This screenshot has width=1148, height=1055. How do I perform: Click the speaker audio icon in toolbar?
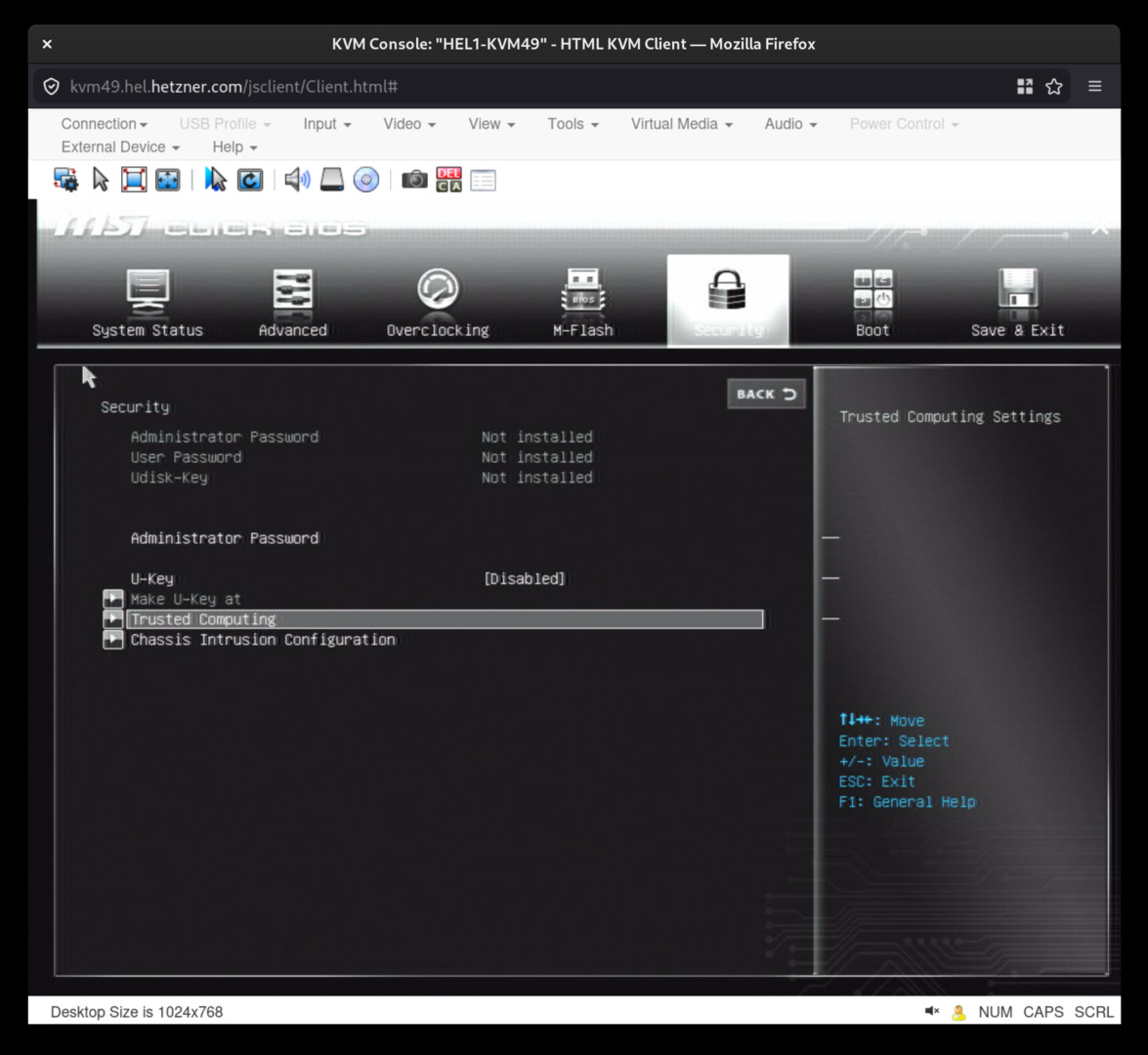click(x=297, y=180)
